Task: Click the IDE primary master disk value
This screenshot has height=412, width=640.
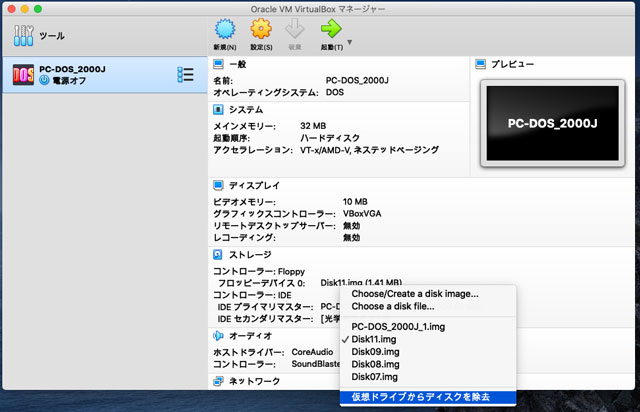Action: click(330, 307)
